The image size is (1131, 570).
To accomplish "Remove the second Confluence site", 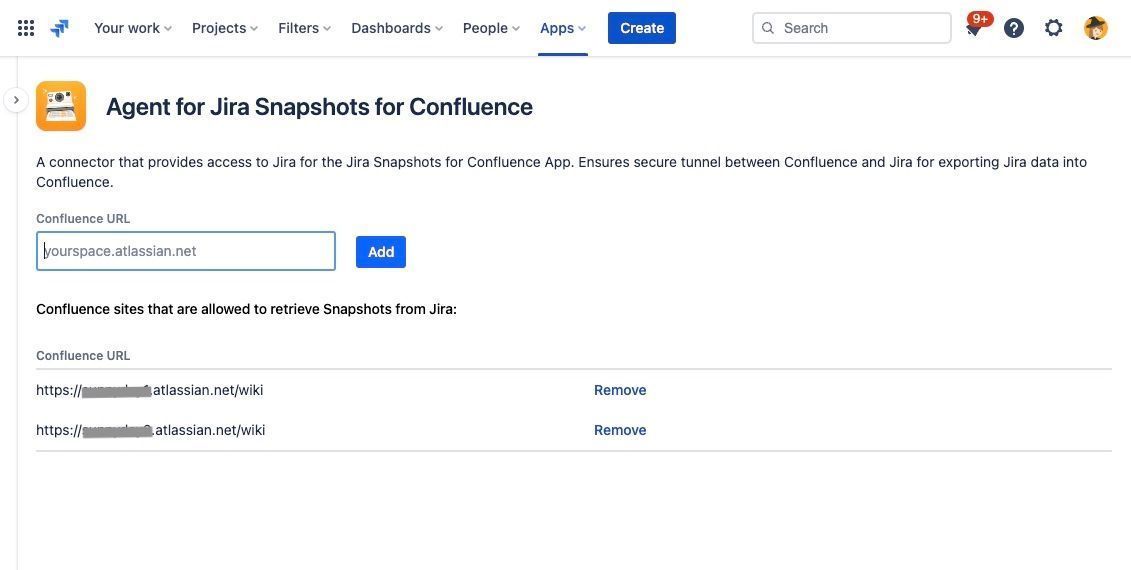I will [620, 430].
